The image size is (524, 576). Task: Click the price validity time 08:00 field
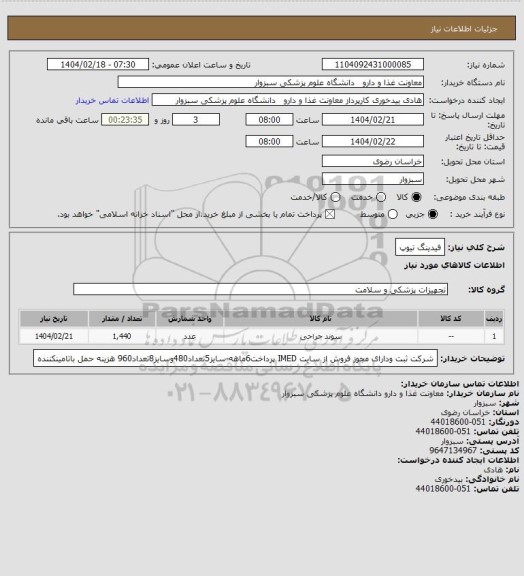(x=269, y=141)
